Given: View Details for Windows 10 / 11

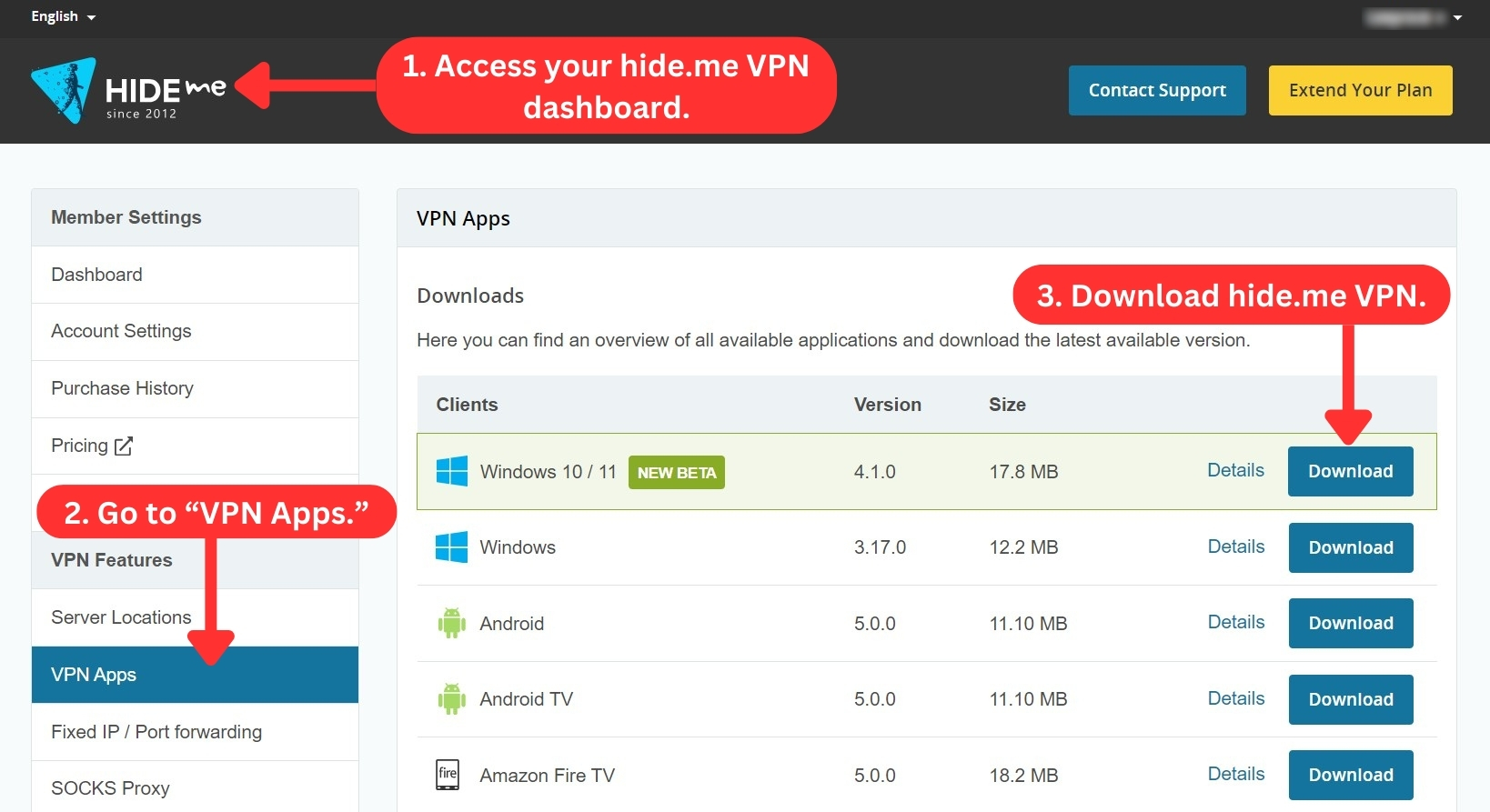Looking at the screenshot, I should point(1235,470).
